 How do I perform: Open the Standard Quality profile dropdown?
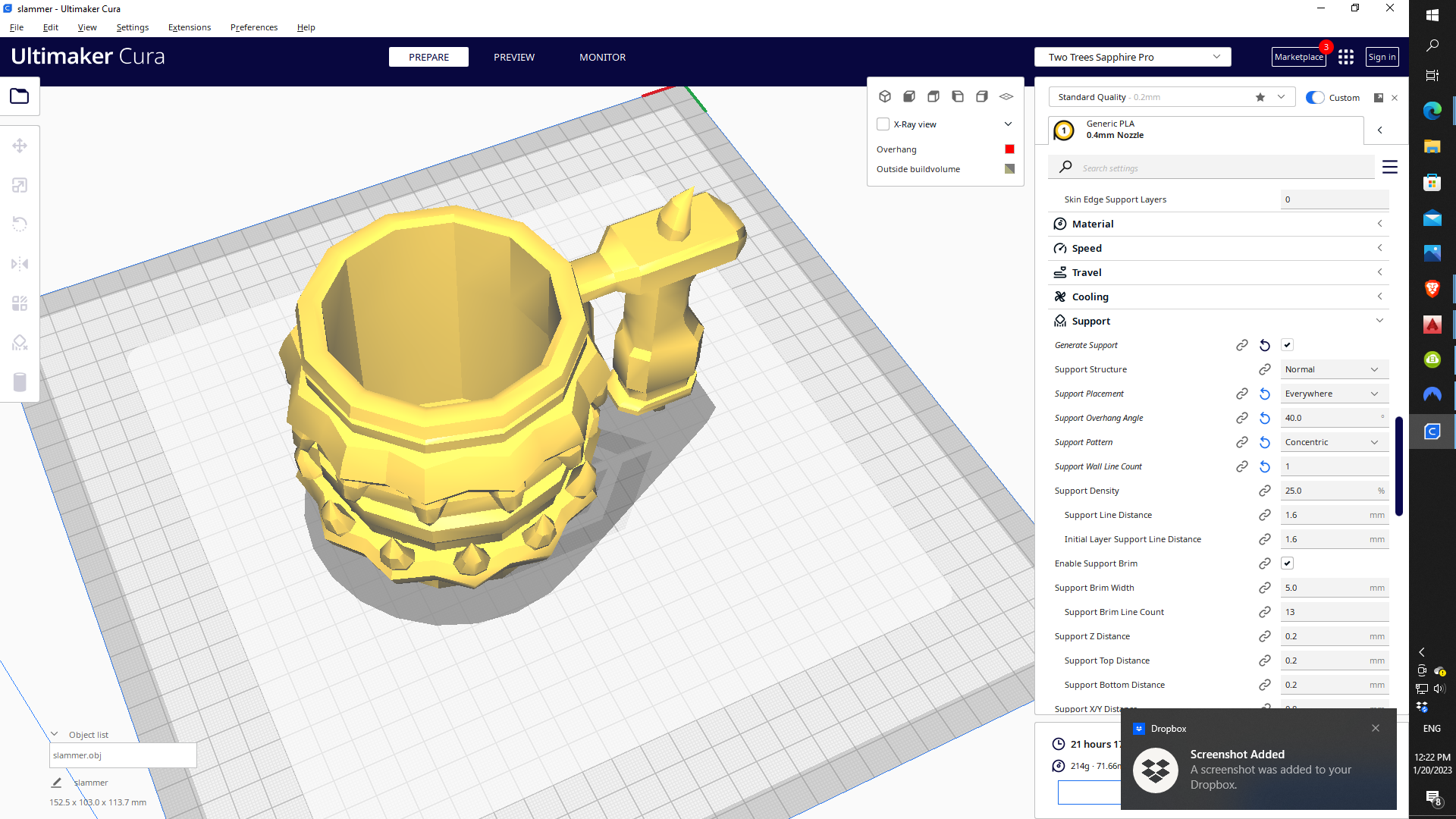pos(1172,97)
